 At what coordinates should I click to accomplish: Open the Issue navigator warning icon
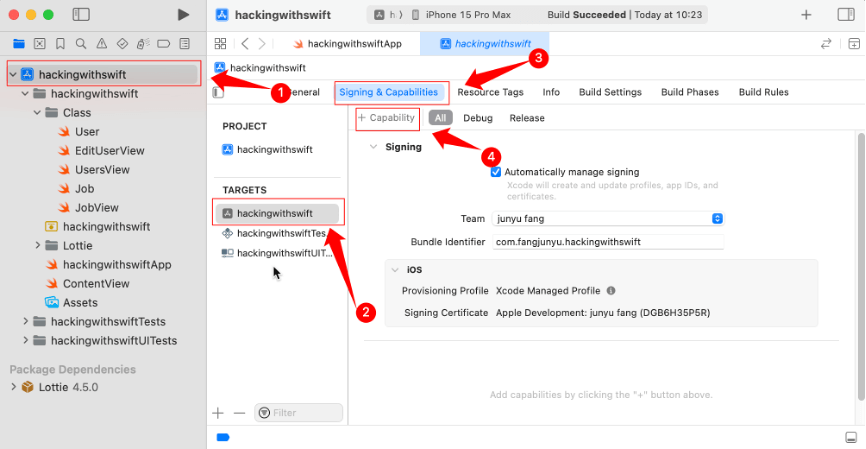(102, 44)
